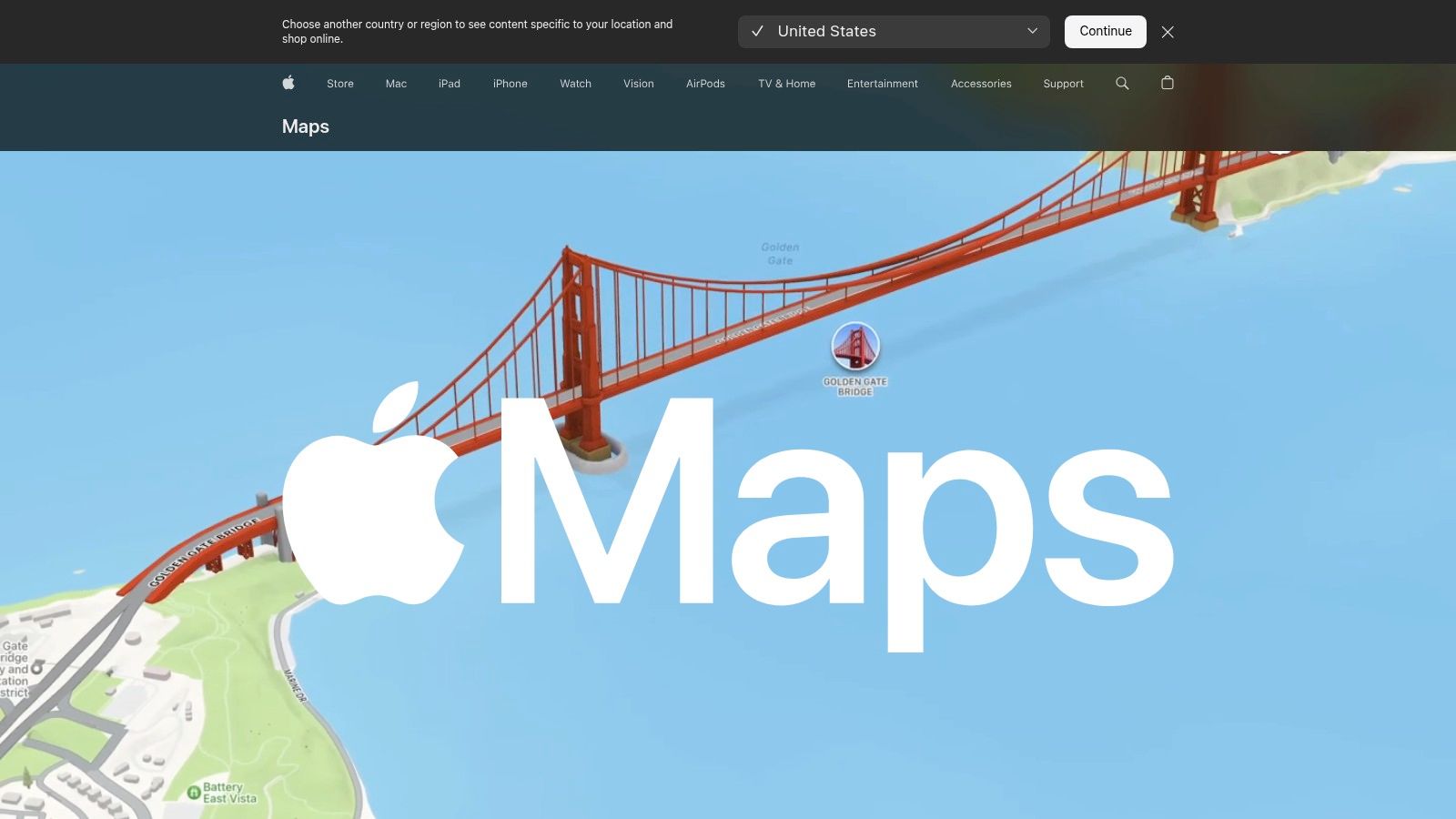Dismiss the country selection banner

1168,32
